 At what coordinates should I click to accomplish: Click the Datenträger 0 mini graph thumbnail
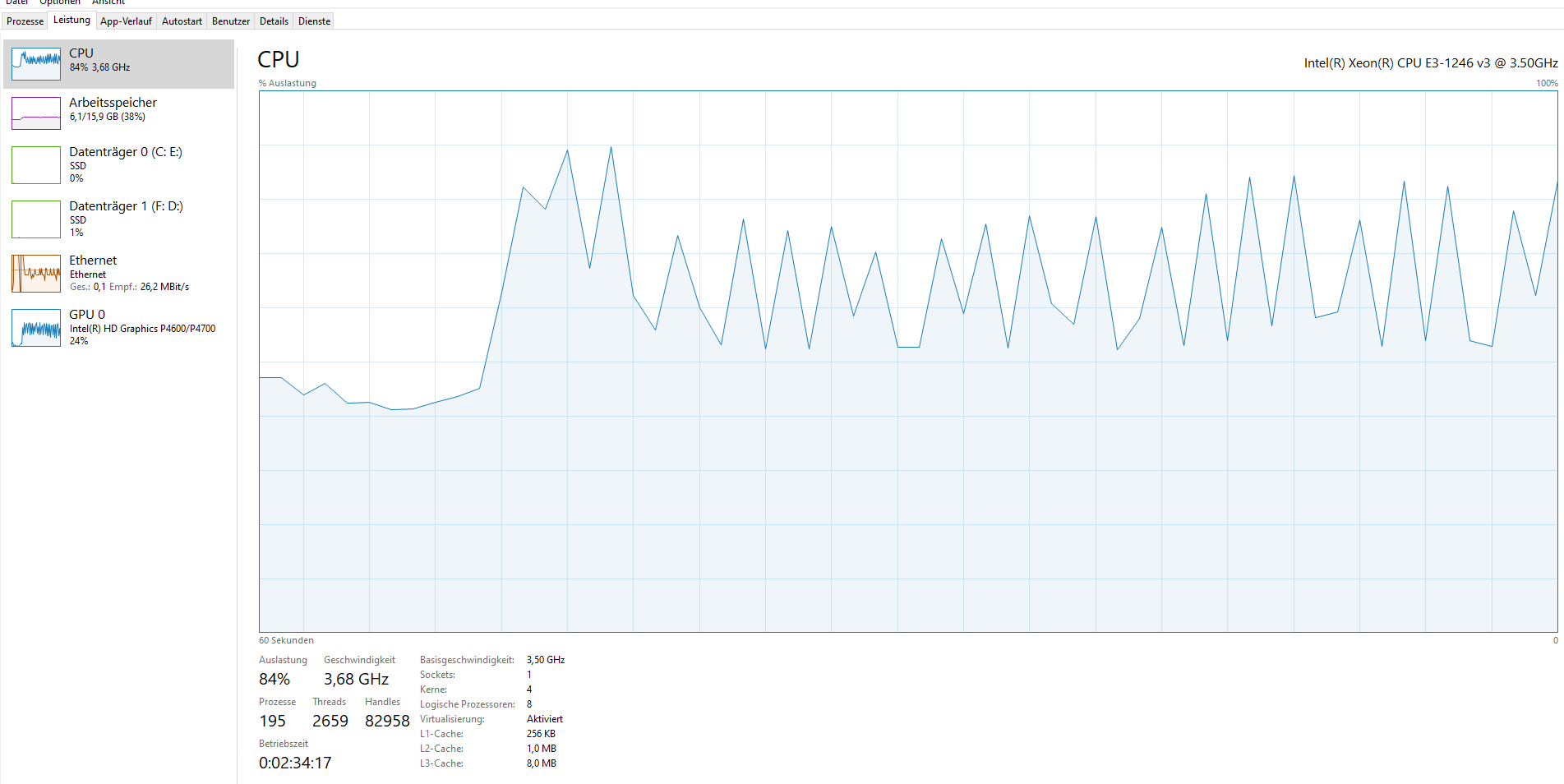click(x=36, y=165)
